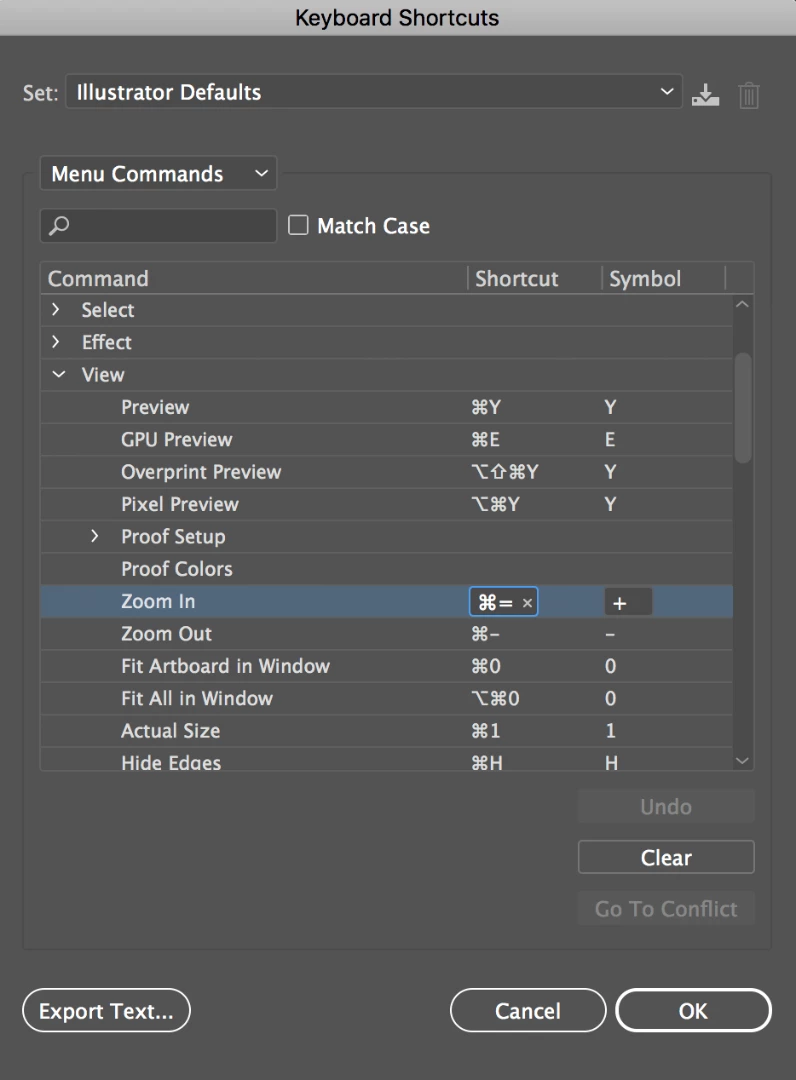
Task: Collapse the View command group
Action: pyautogui.click(x=59, y=375)
